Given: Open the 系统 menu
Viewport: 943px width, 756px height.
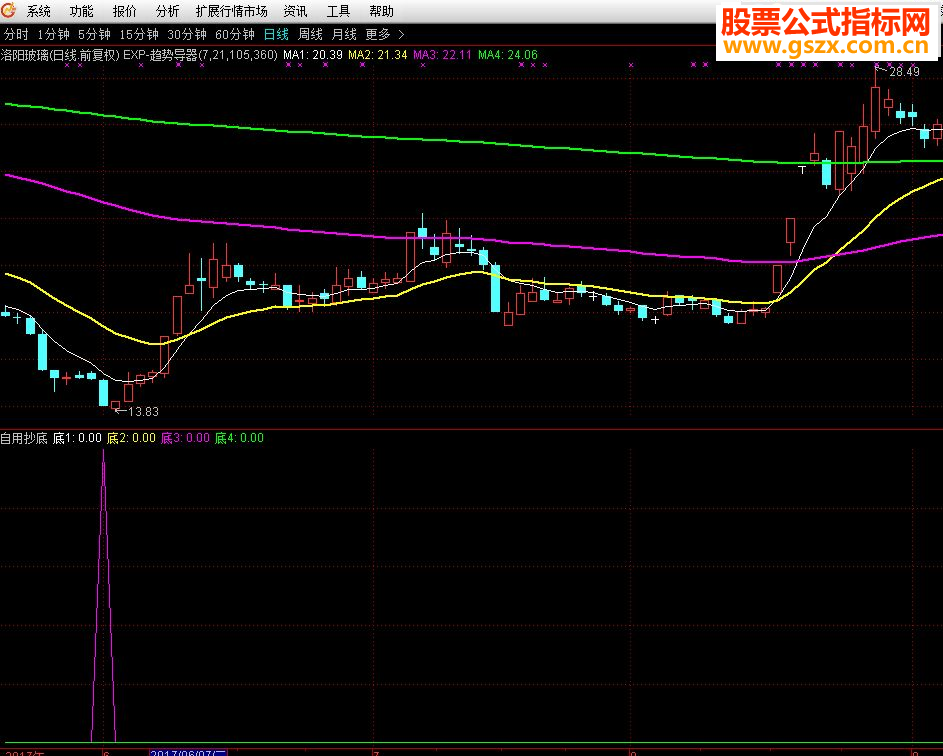Looking at the screenshot, I should [39, 11].
